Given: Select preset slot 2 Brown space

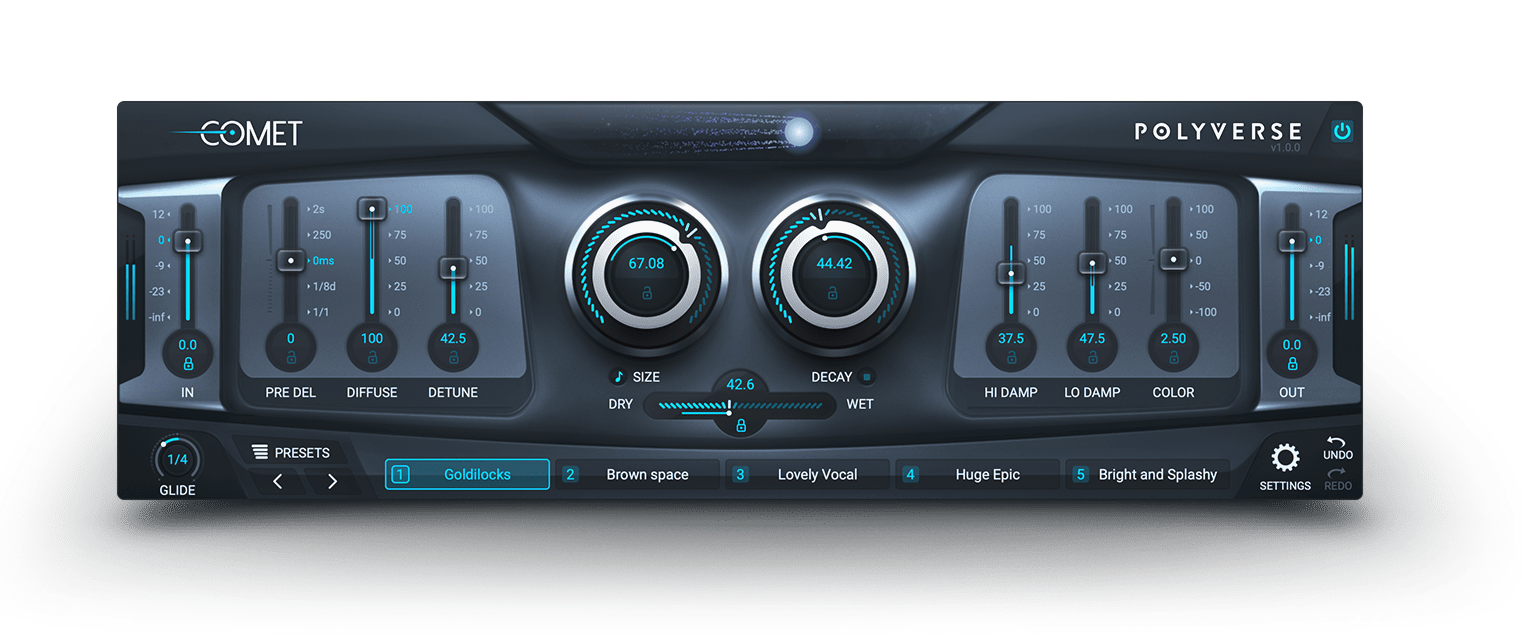Looking at the screenshot, I should 640,475.
